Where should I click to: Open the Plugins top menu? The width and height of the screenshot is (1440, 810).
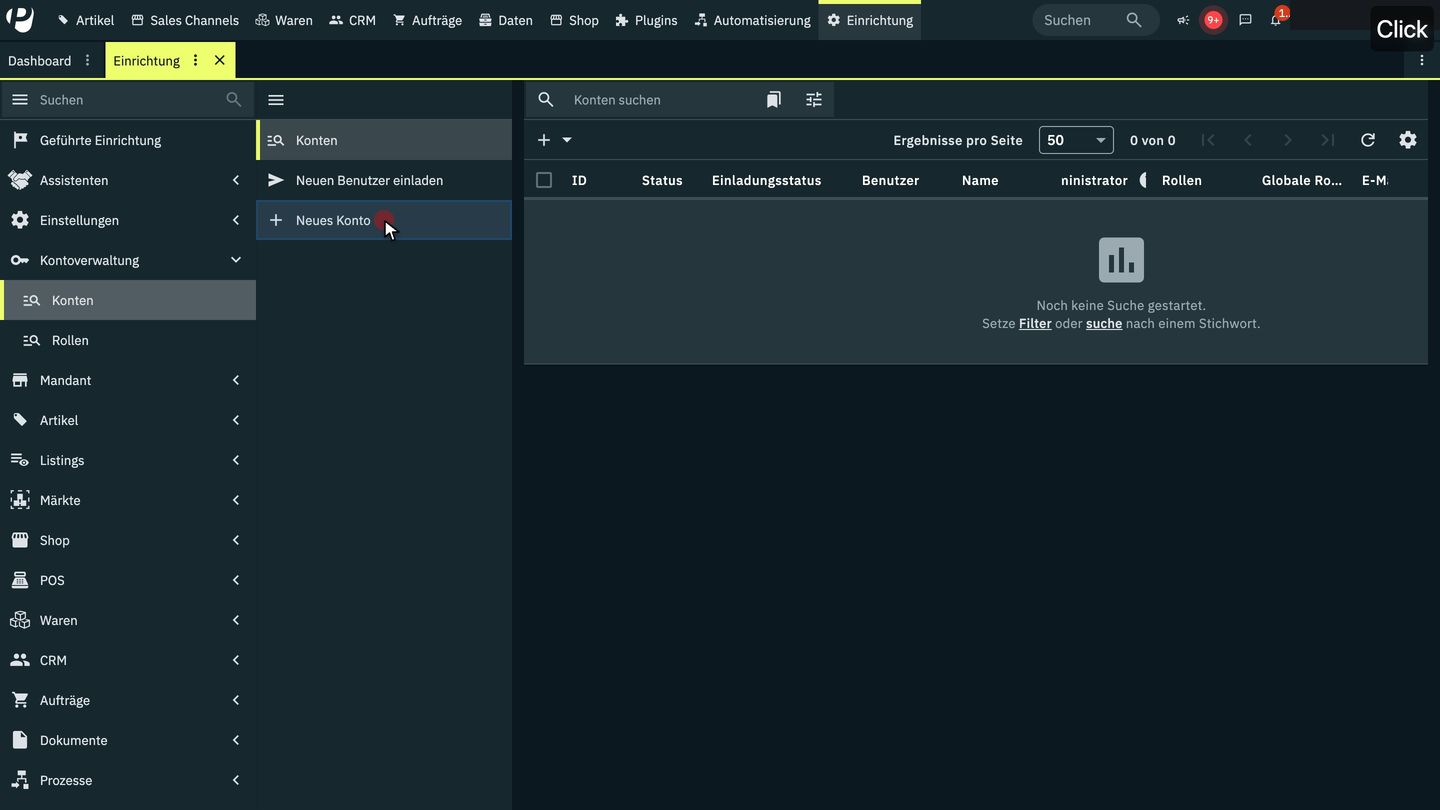click(646, 20)
